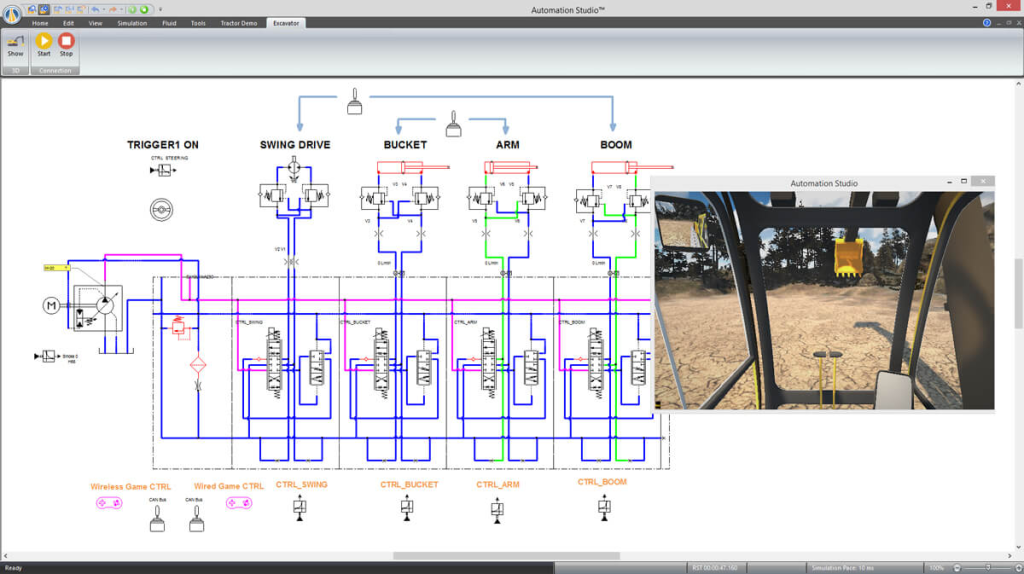Open the Undo history dropdown arrow
This screenshot has height=574, width=1024.
pos(104,10)
